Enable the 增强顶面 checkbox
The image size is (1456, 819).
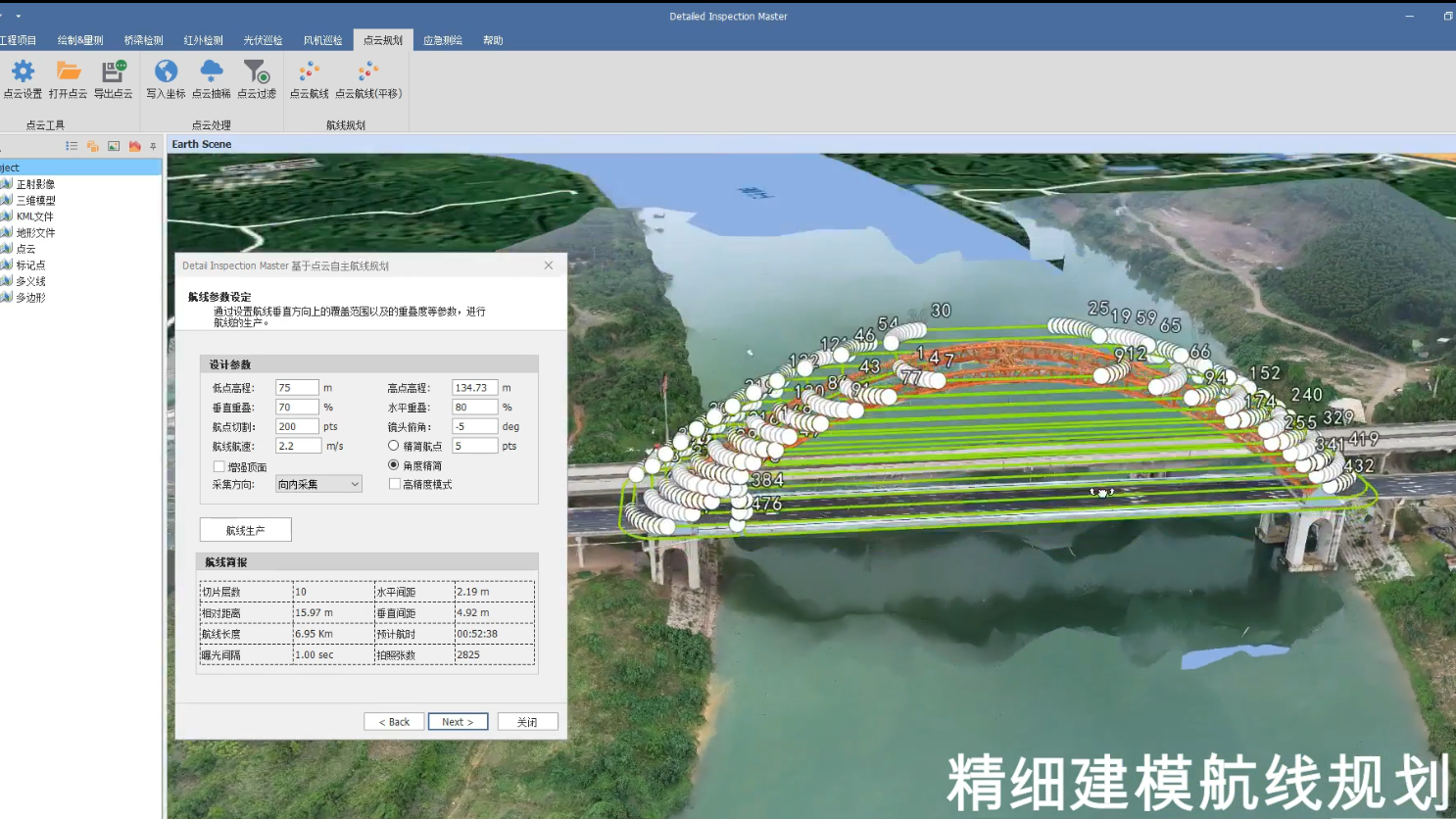click(x=219, y=465)
